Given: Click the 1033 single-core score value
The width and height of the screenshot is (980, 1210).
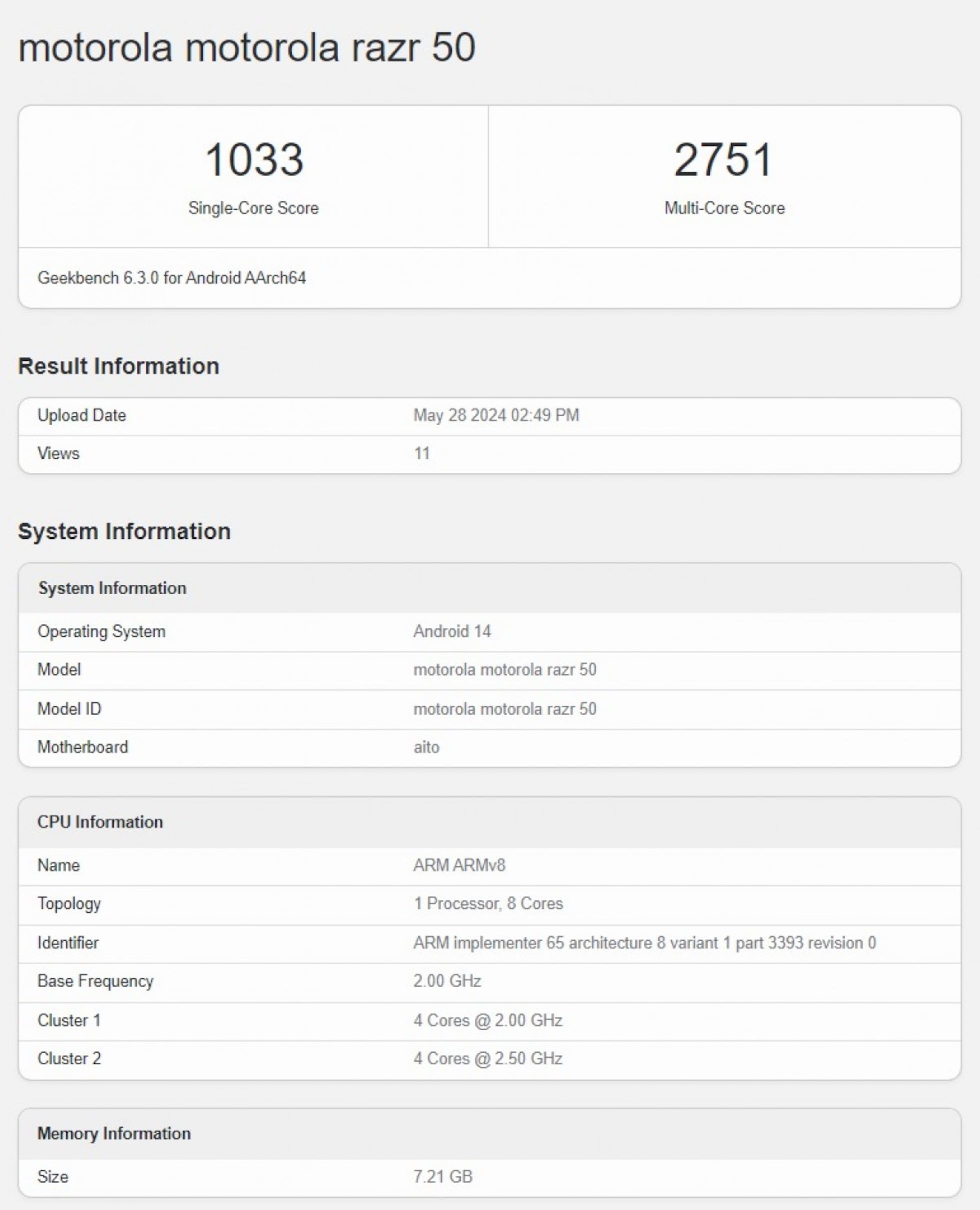Looking at the screenshot, I should pos(254,159).
